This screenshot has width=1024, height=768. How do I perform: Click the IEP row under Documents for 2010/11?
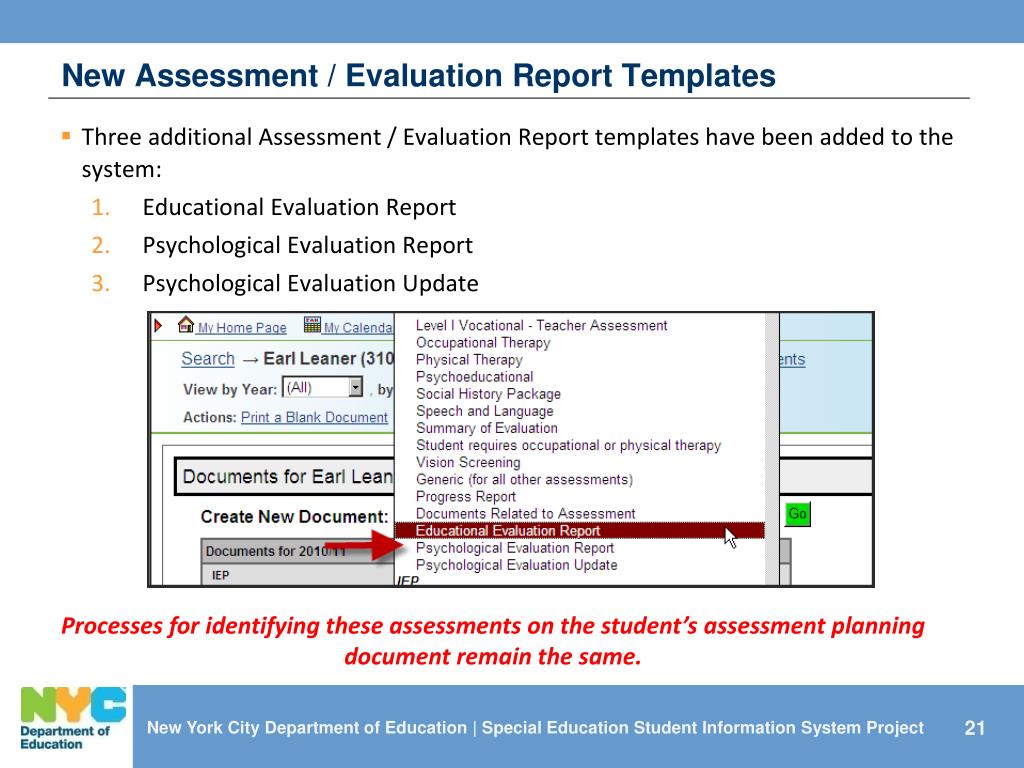pos(297,575)
